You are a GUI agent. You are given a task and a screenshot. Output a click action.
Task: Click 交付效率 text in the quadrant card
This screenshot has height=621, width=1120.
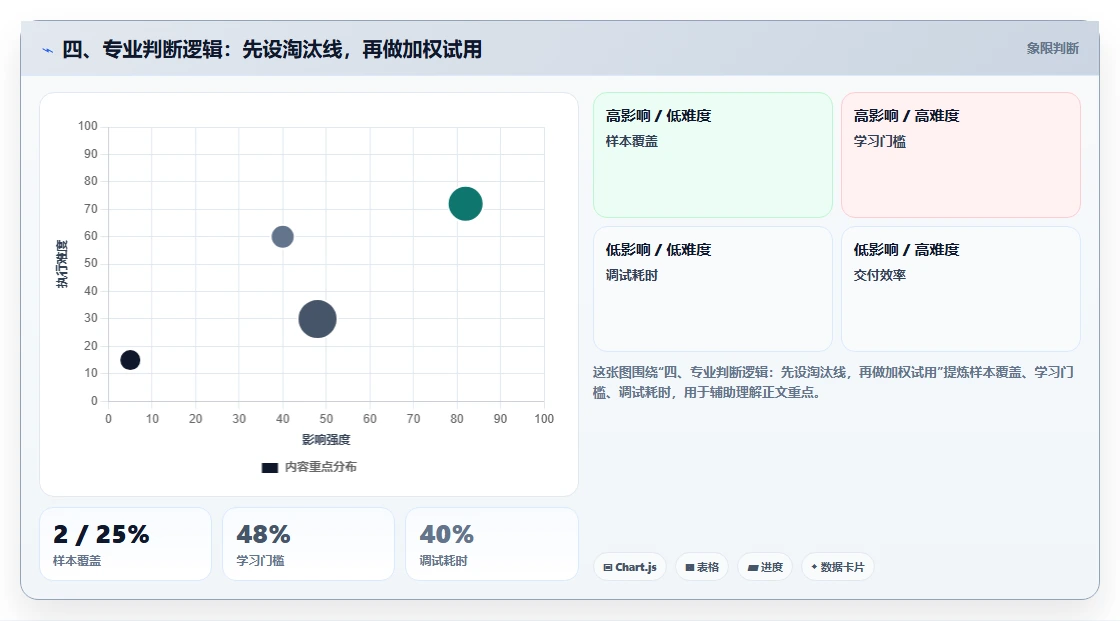(x=879, y=275)
